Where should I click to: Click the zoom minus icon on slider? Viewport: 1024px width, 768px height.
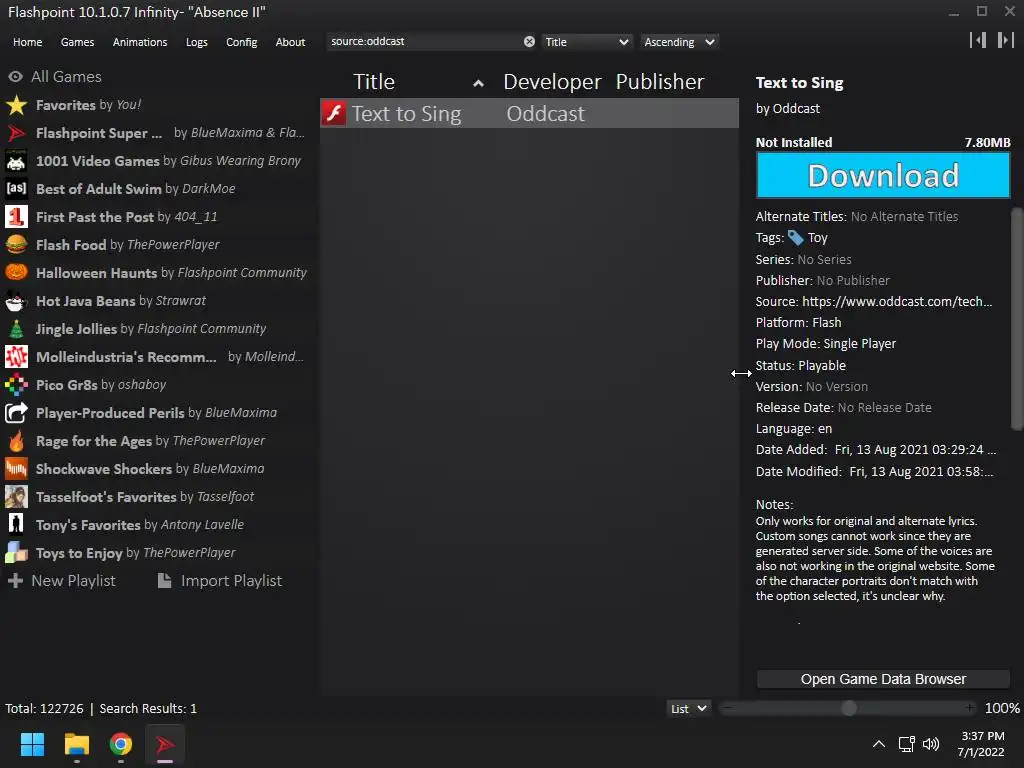(x=728, y=708)
